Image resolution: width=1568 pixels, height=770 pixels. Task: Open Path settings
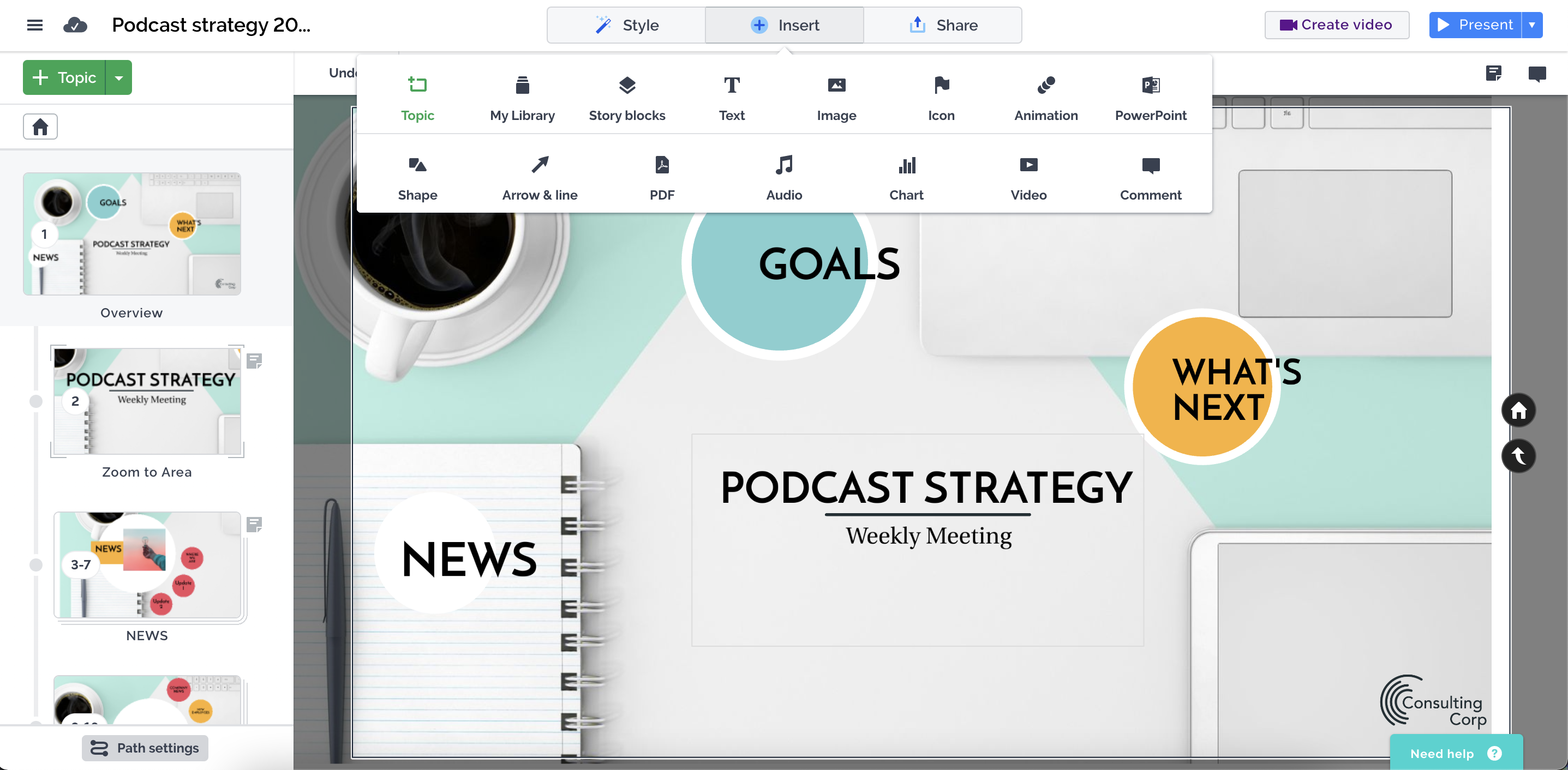[x=144, y=748]
